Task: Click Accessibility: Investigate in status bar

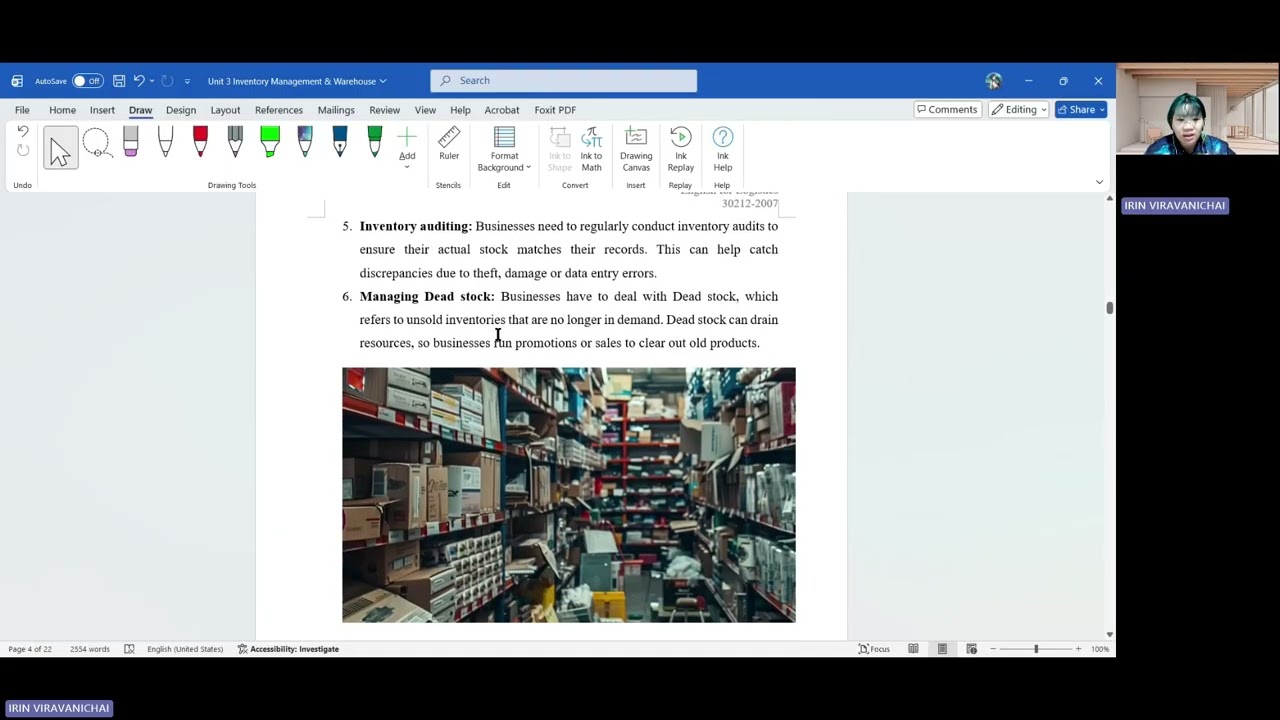Action: click(x=288, y=649)
